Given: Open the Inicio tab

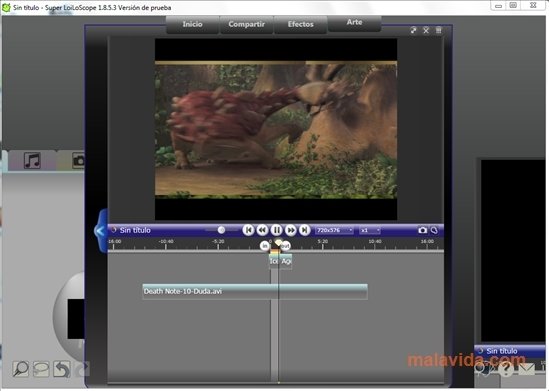Looking at the screenshot, I should (x=192, y=24).
